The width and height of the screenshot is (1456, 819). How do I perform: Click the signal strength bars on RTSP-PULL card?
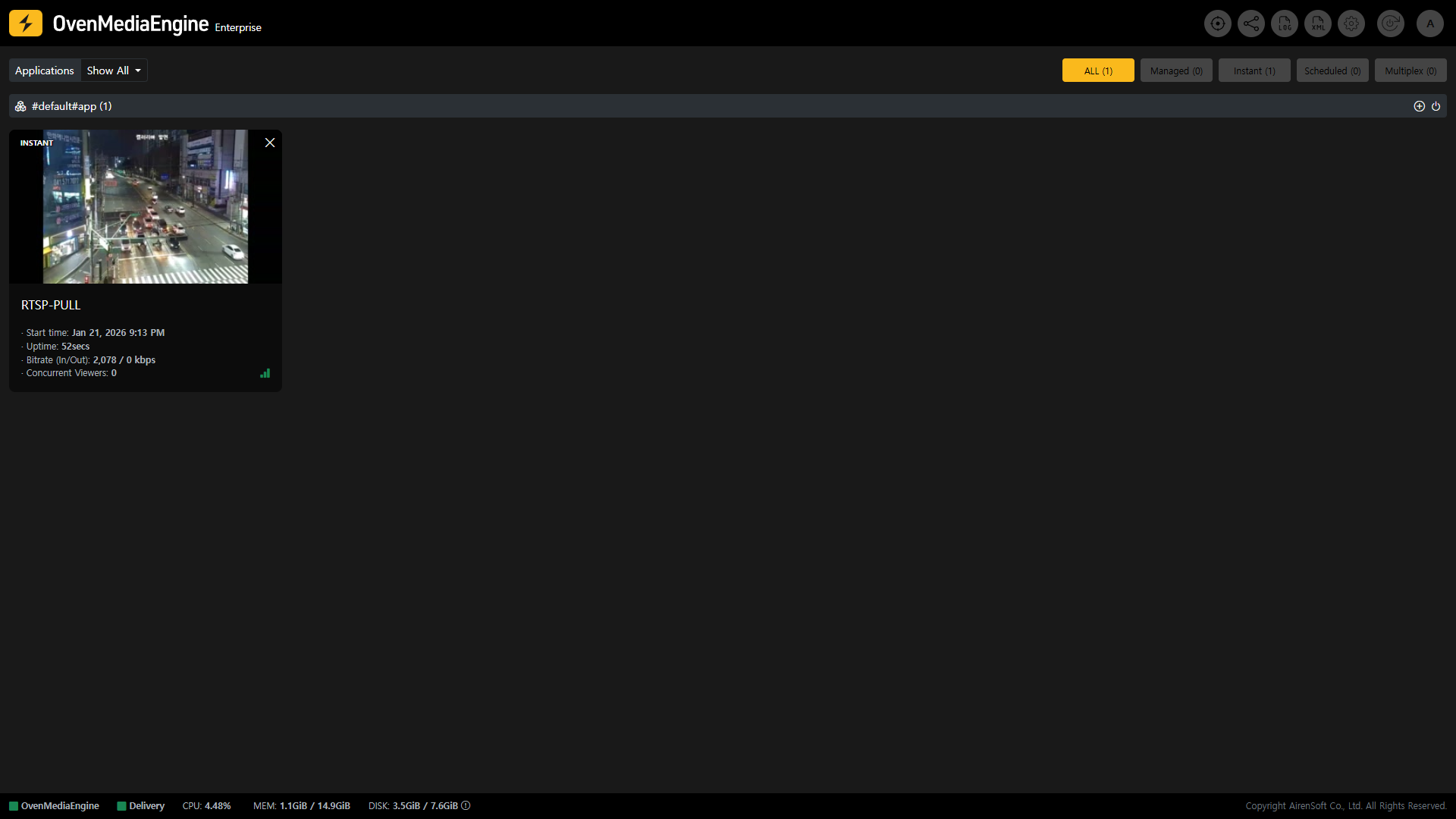265,373
